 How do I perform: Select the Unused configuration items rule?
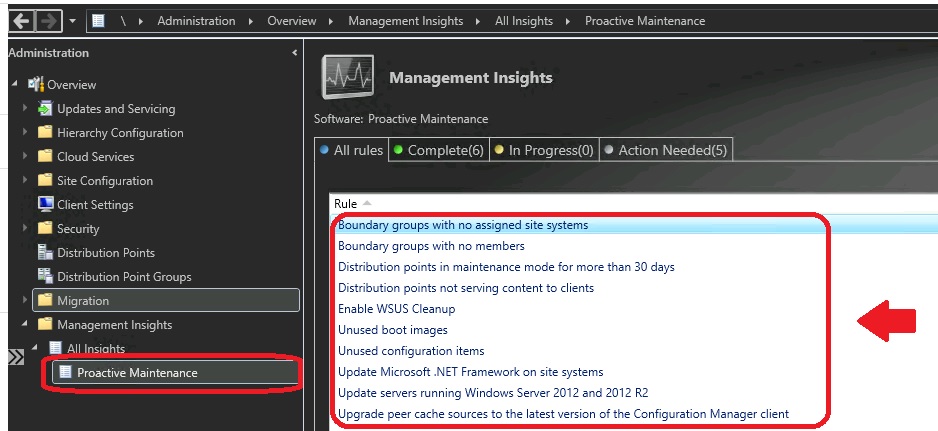coord(411,351)
